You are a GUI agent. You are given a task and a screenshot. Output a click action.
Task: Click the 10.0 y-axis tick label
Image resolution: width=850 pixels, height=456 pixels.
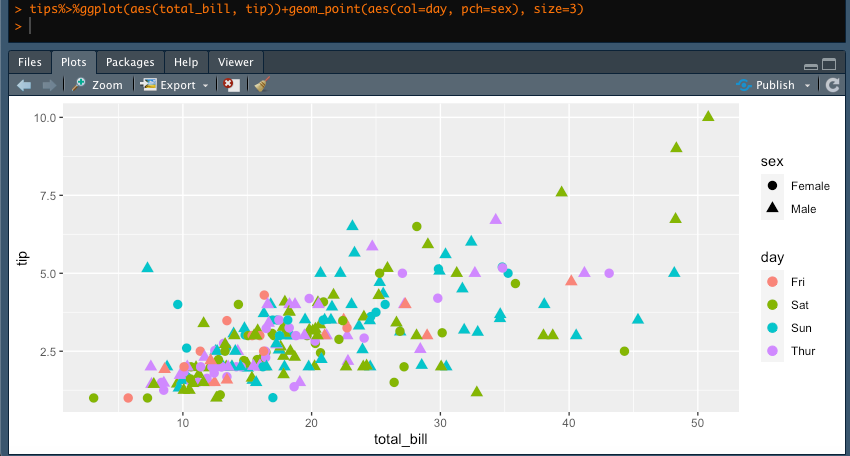point(45,118)
